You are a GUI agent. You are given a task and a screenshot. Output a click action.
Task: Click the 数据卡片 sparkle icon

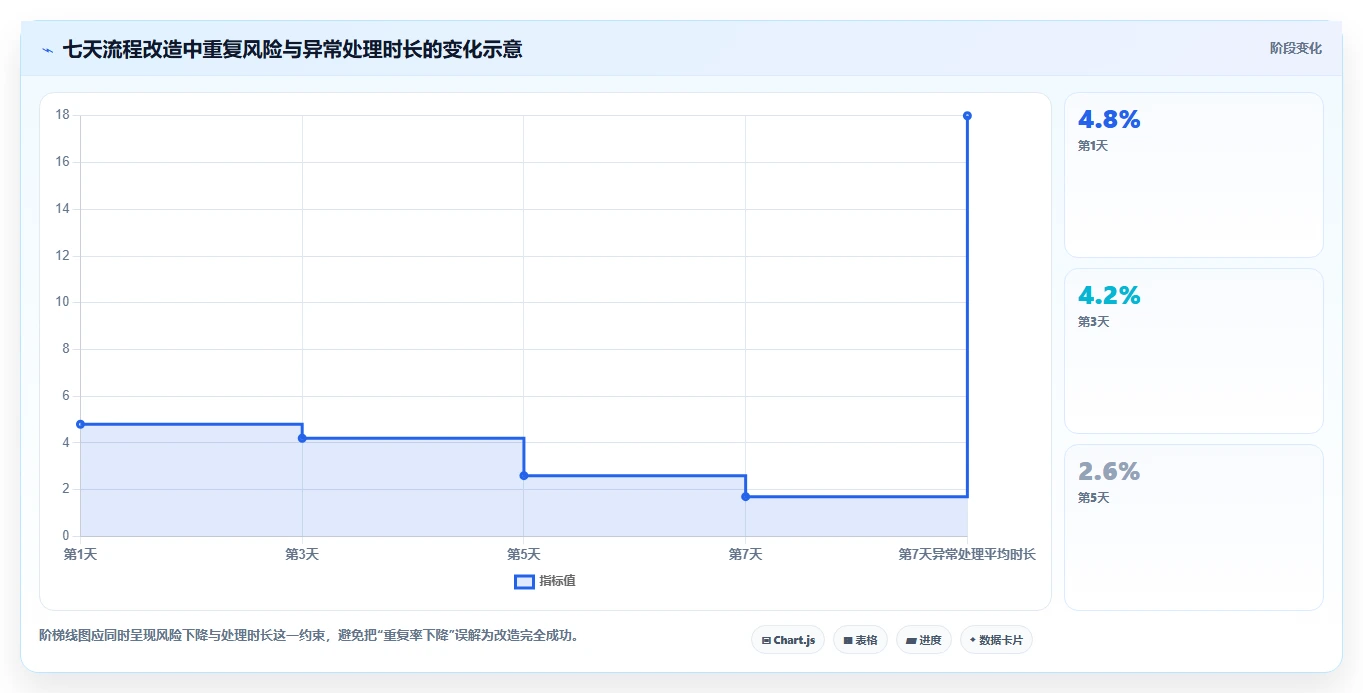point(973,639)
